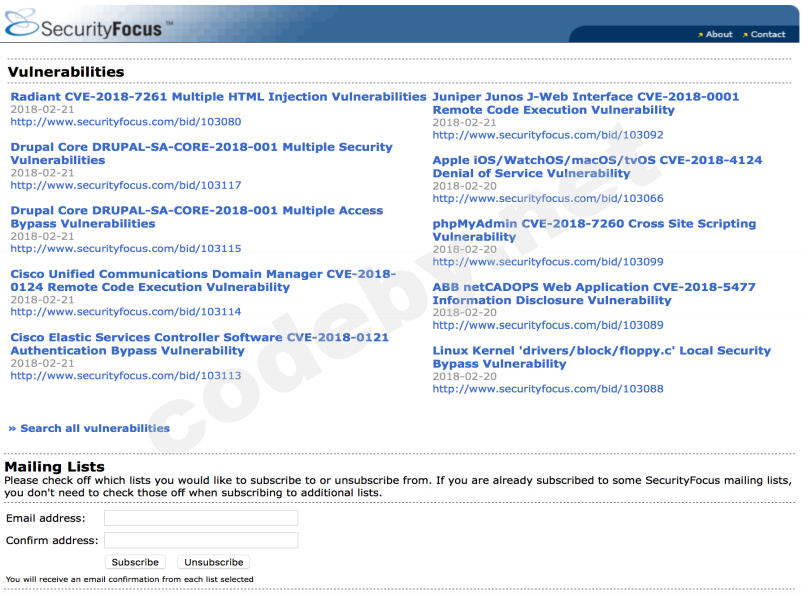Open phpMyAdmin CVE-2018-7260 Cross Site Scripting entry
This screenshot has height=596, width=802.
594,230
